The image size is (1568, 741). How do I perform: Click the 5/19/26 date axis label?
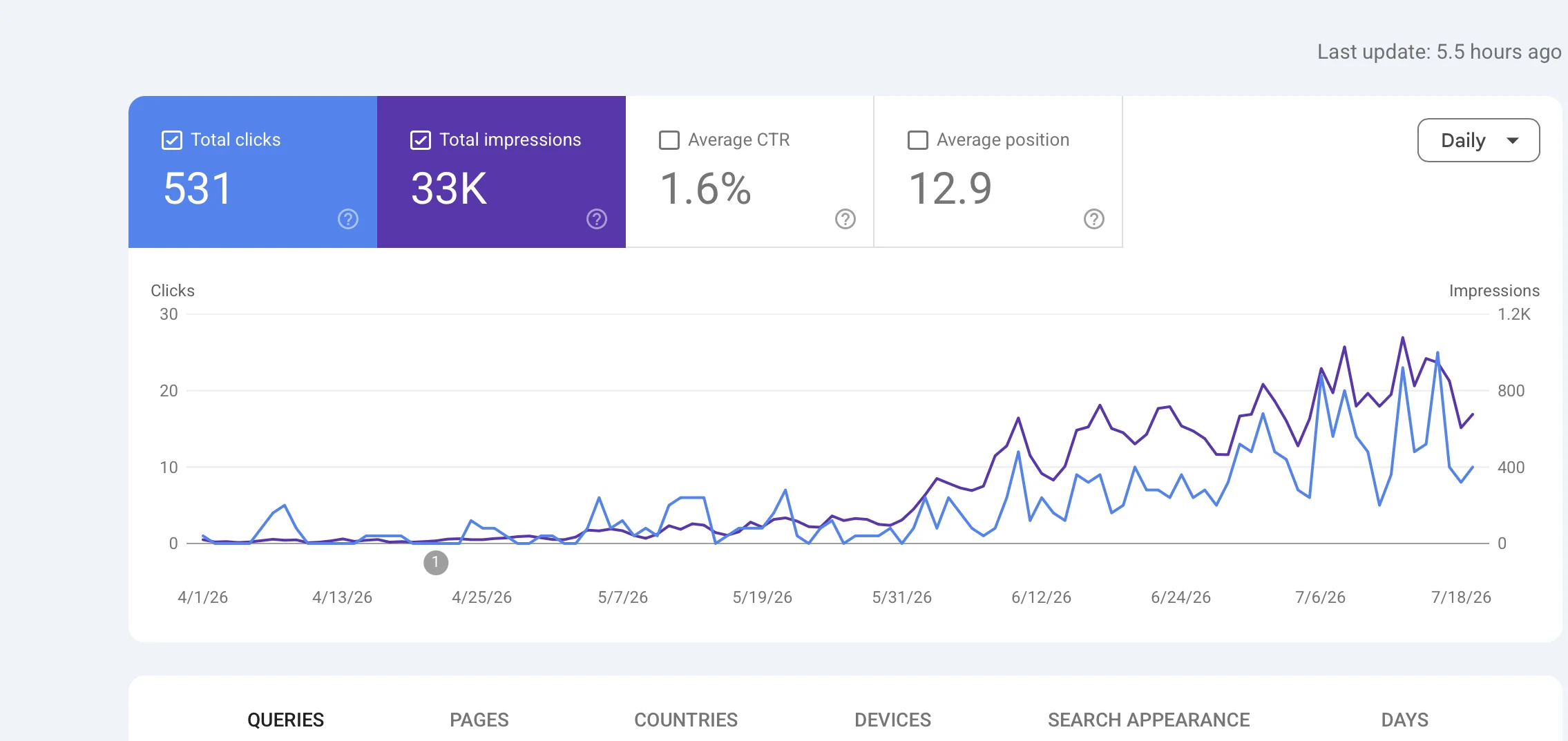(762, 597)
